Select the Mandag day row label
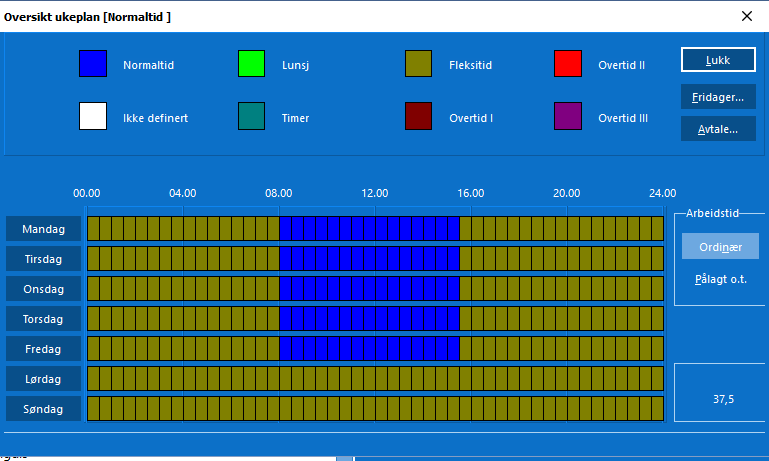The height and width of the screenshot is (461, 769). 44,229
